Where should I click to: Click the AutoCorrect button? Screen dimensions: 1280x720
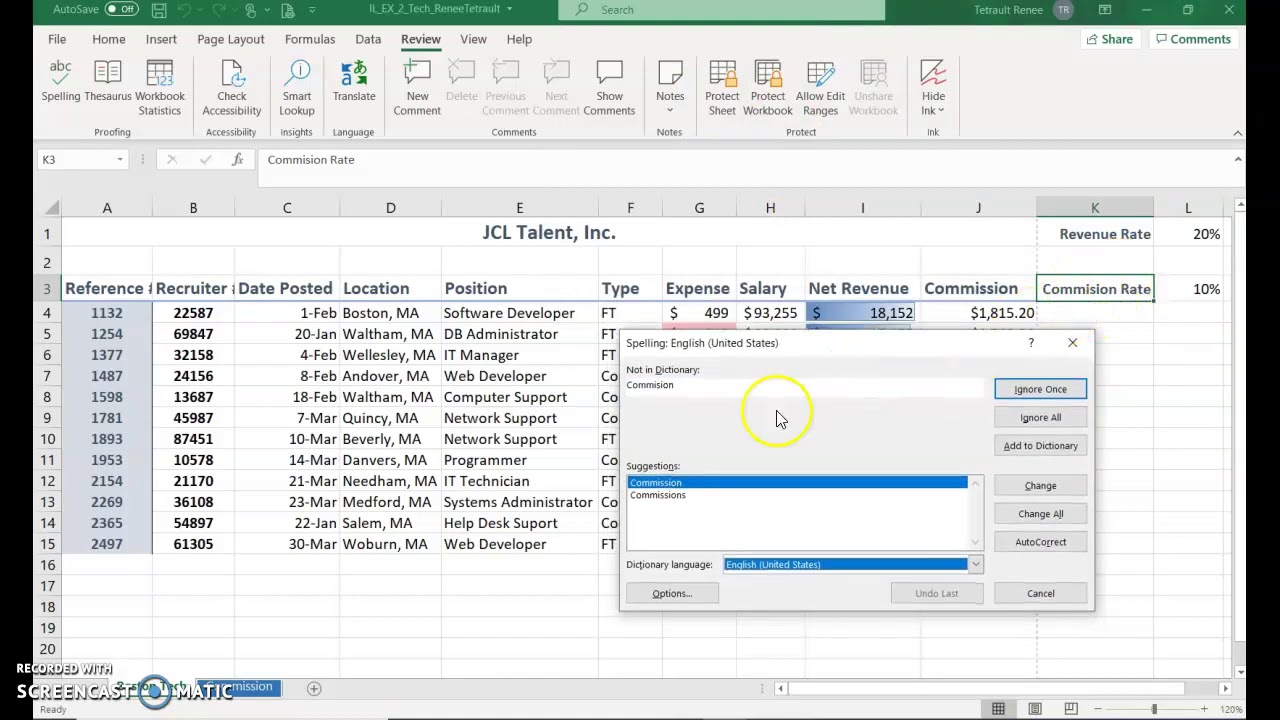point(1040,542)
